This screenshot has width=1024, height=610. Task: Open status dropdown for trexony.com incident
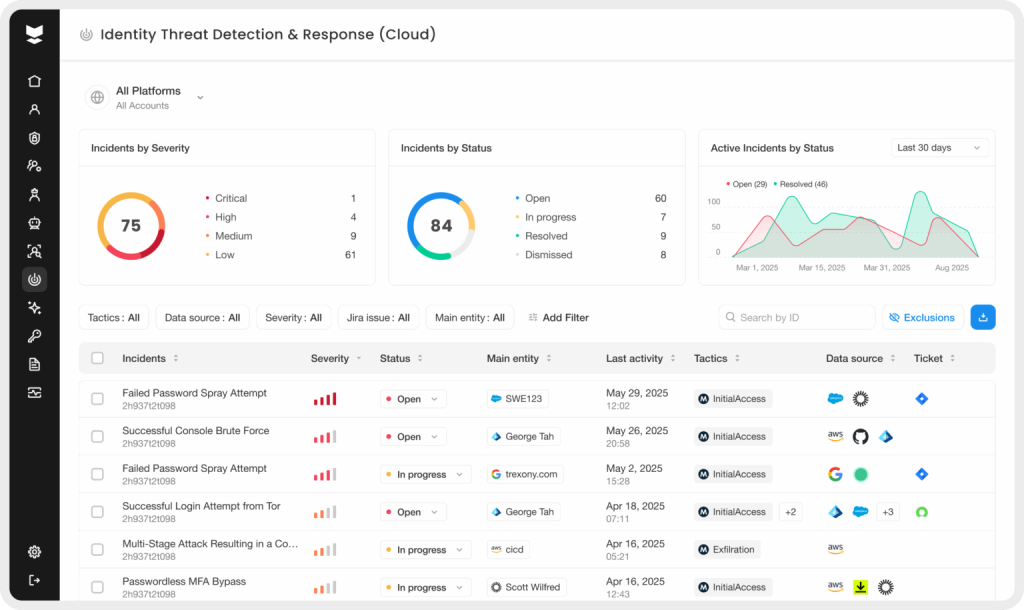pos(425,475)
